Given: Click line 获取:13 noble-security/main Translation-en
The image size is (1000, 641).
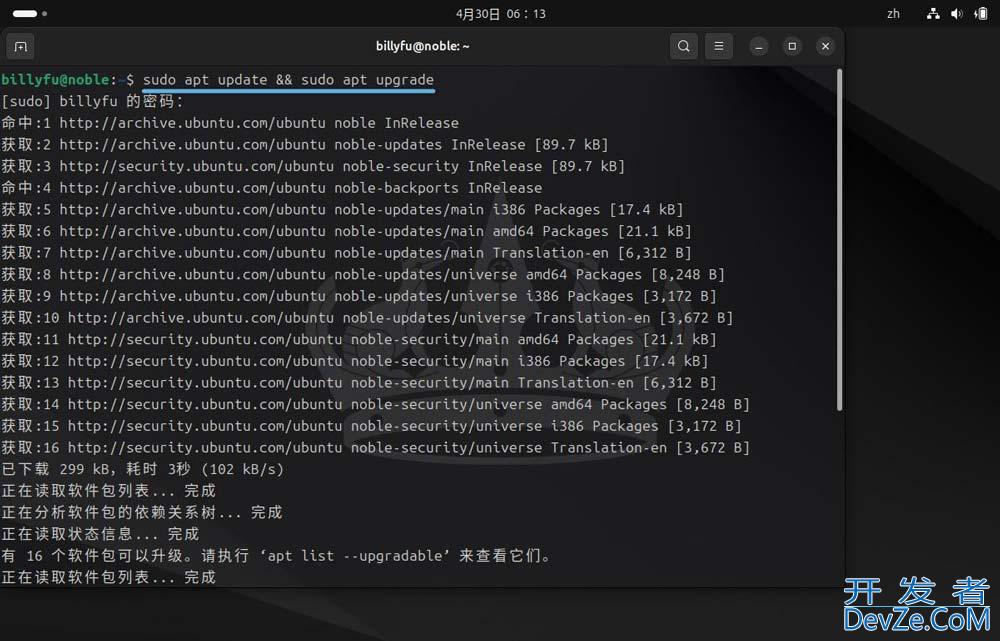Looking at the screenshot, I should coord(359,383).
